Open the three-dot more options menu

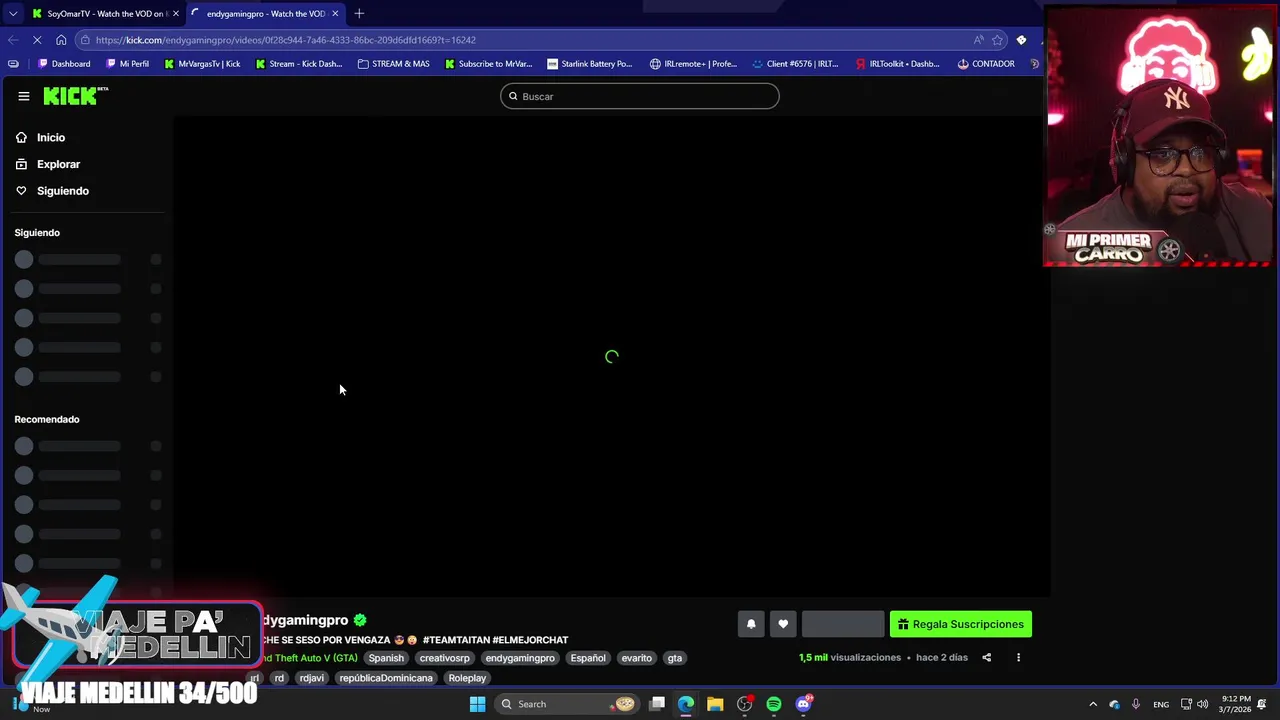pyautogui.click(x=1018, y=657)
